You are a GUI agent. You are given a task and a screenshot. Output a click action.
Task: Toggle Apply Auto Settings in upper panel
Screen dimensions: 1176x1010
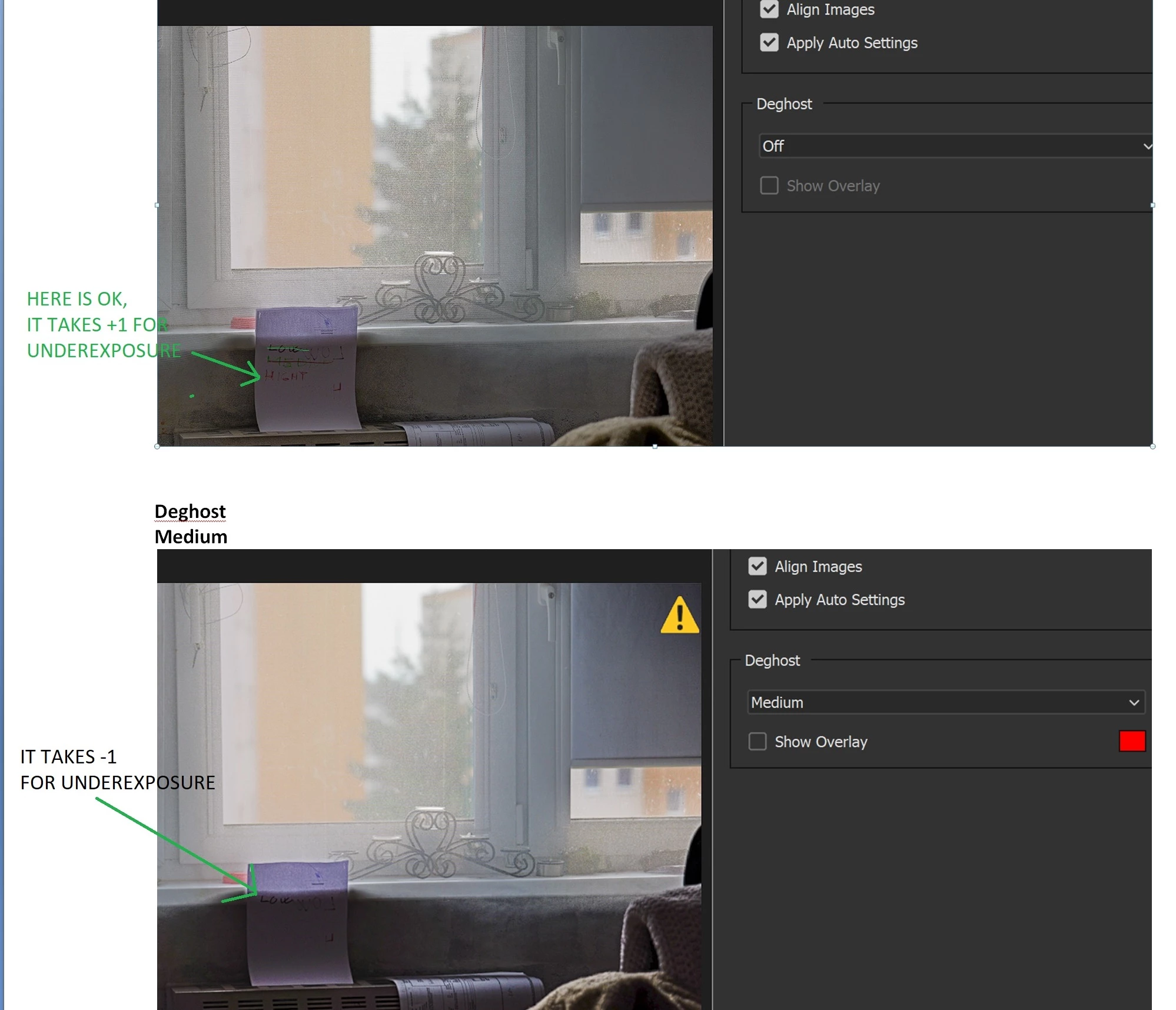point(769,42)
